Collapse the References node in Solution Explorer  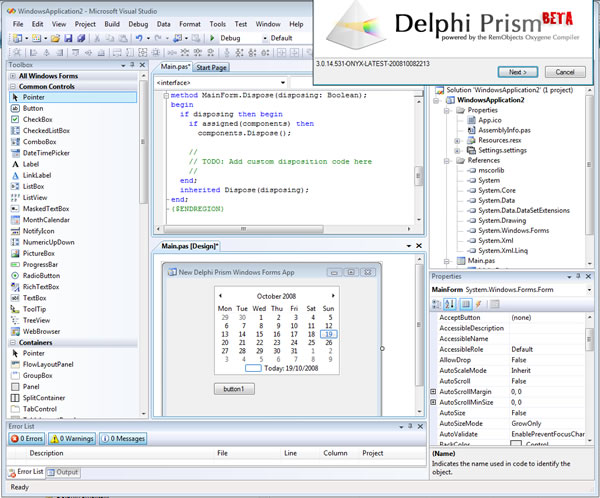pos(446,161)
